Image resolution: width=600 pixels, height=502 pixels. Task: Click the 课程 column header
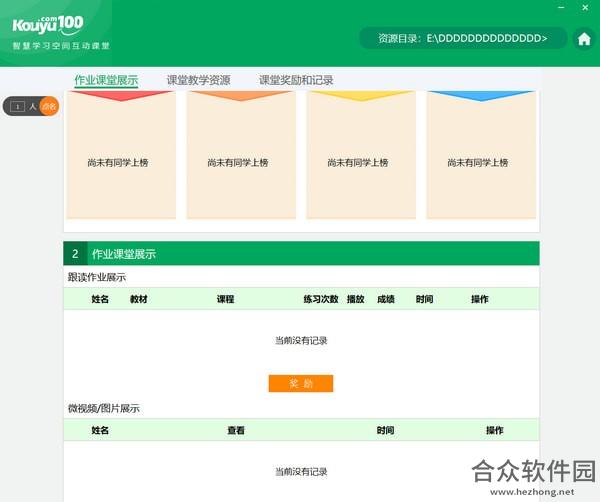click(x=225, y=299)
